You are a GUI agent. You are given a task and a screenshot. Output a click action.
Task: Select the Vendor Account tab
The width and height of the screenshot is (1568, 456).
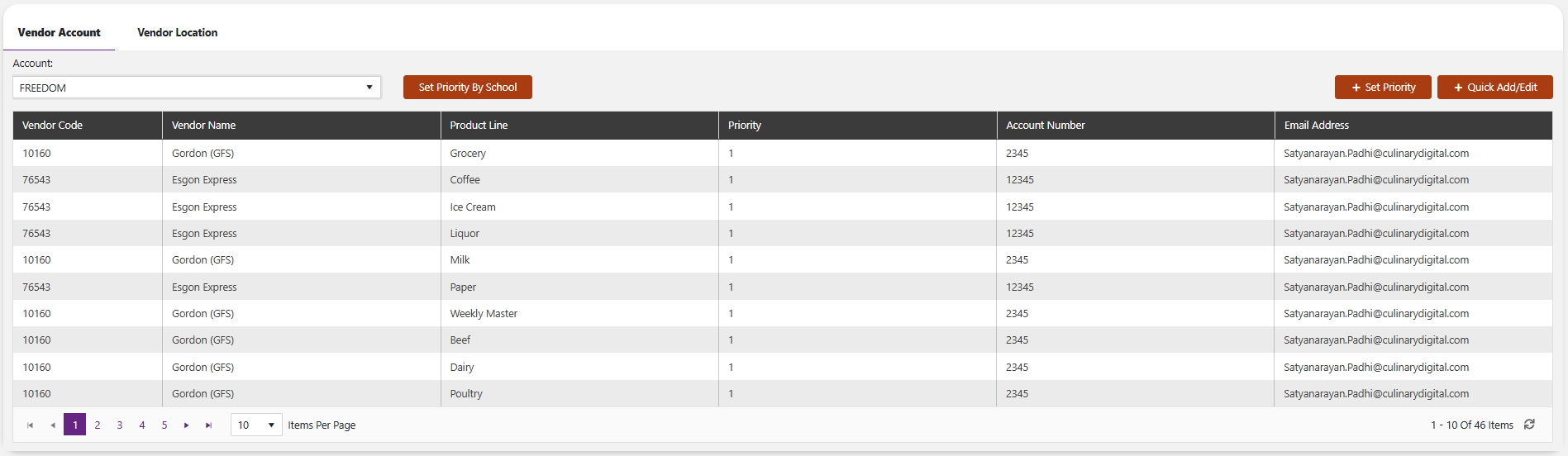click(x=60, y=33)
